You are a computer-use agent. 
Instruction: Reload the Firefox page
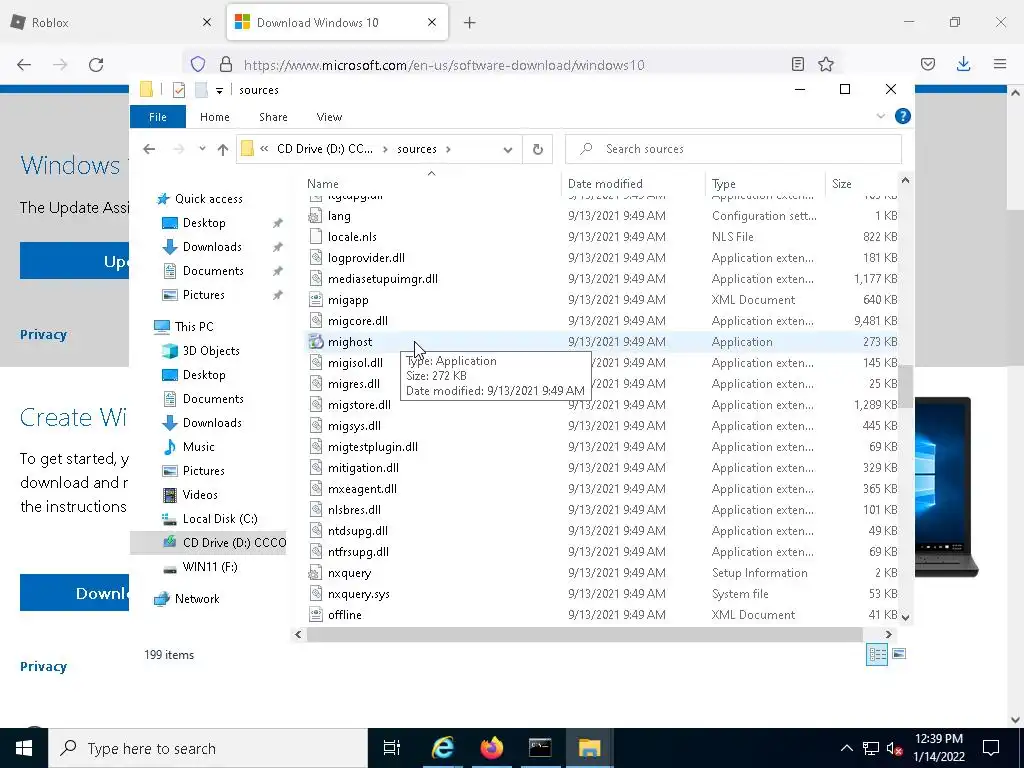coord(96,65)
